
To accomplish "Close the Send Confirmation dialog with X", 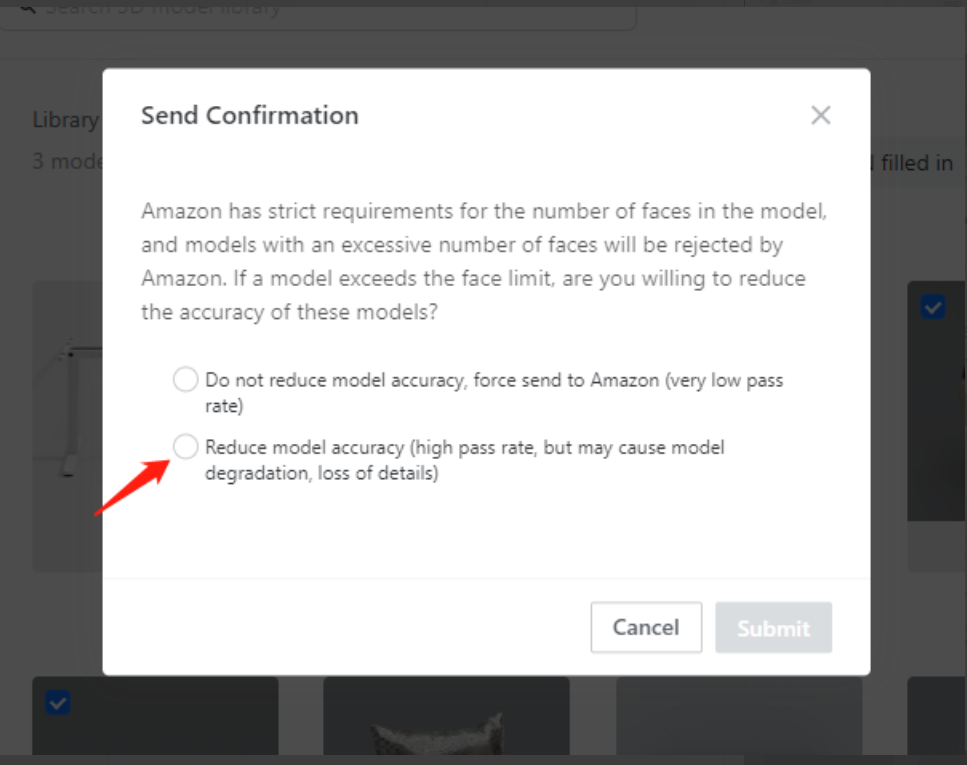I will 821,115.
